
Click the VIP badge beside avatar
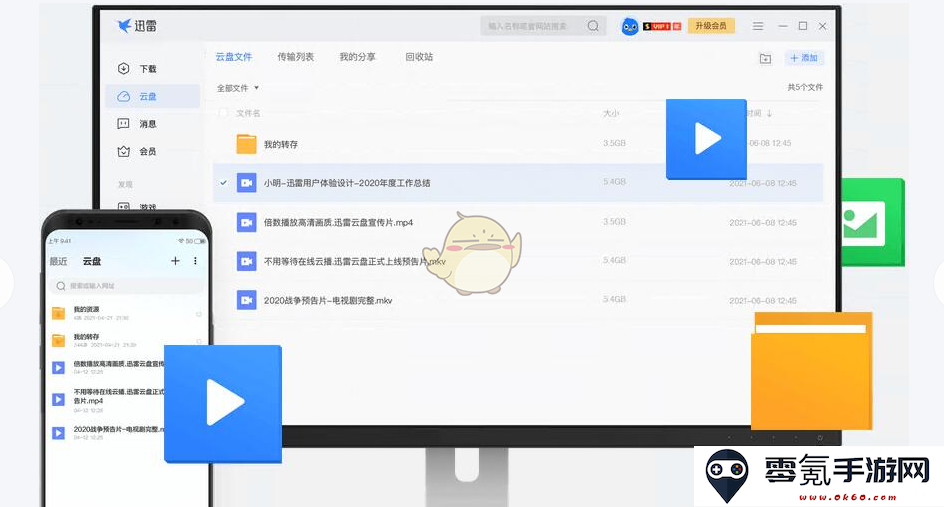pos(662,26)
